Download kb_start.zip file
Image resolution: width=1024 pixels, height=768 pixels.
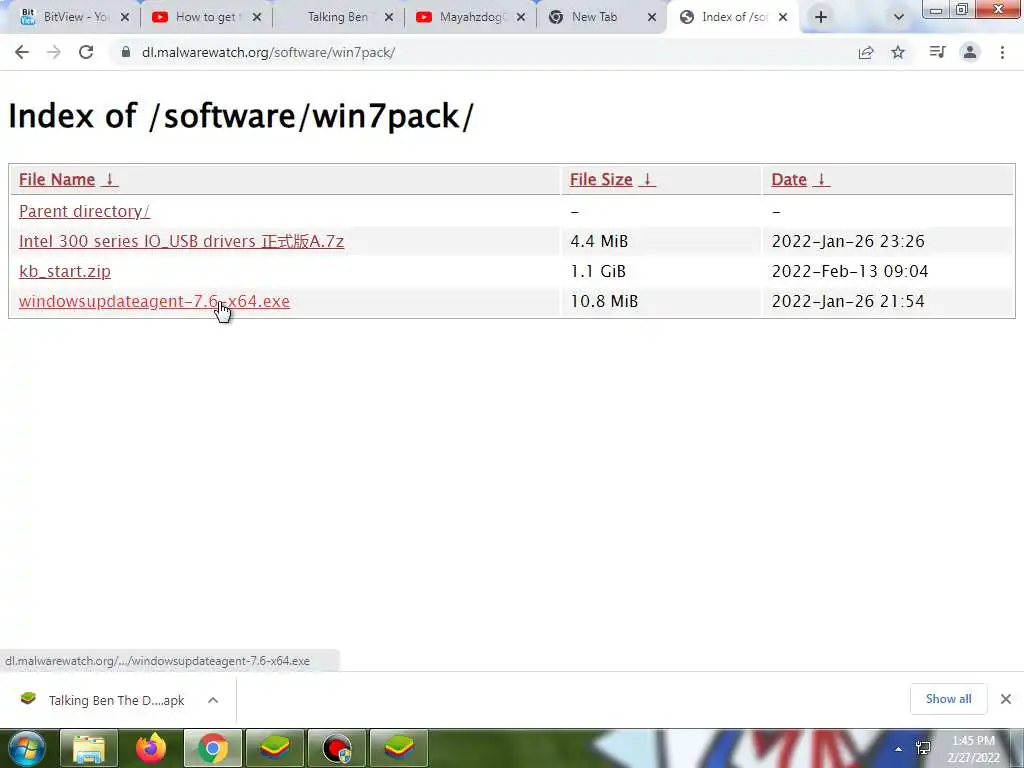(65, 272)
